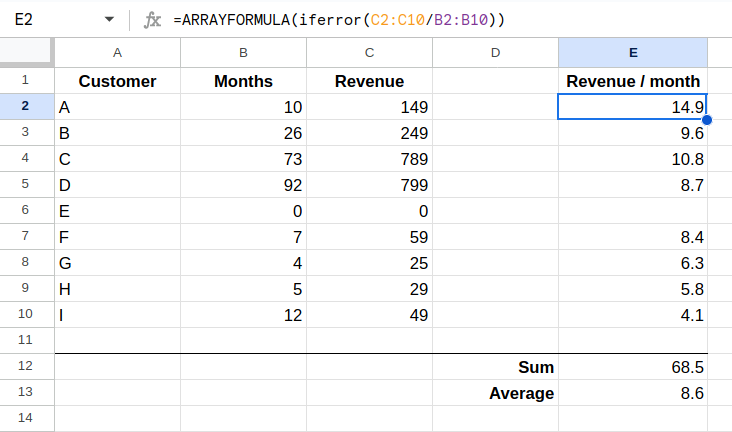The height and width of the screenshot is (432, 732).
Task: Click the fx function icon
Action: [x=152, y=20]
